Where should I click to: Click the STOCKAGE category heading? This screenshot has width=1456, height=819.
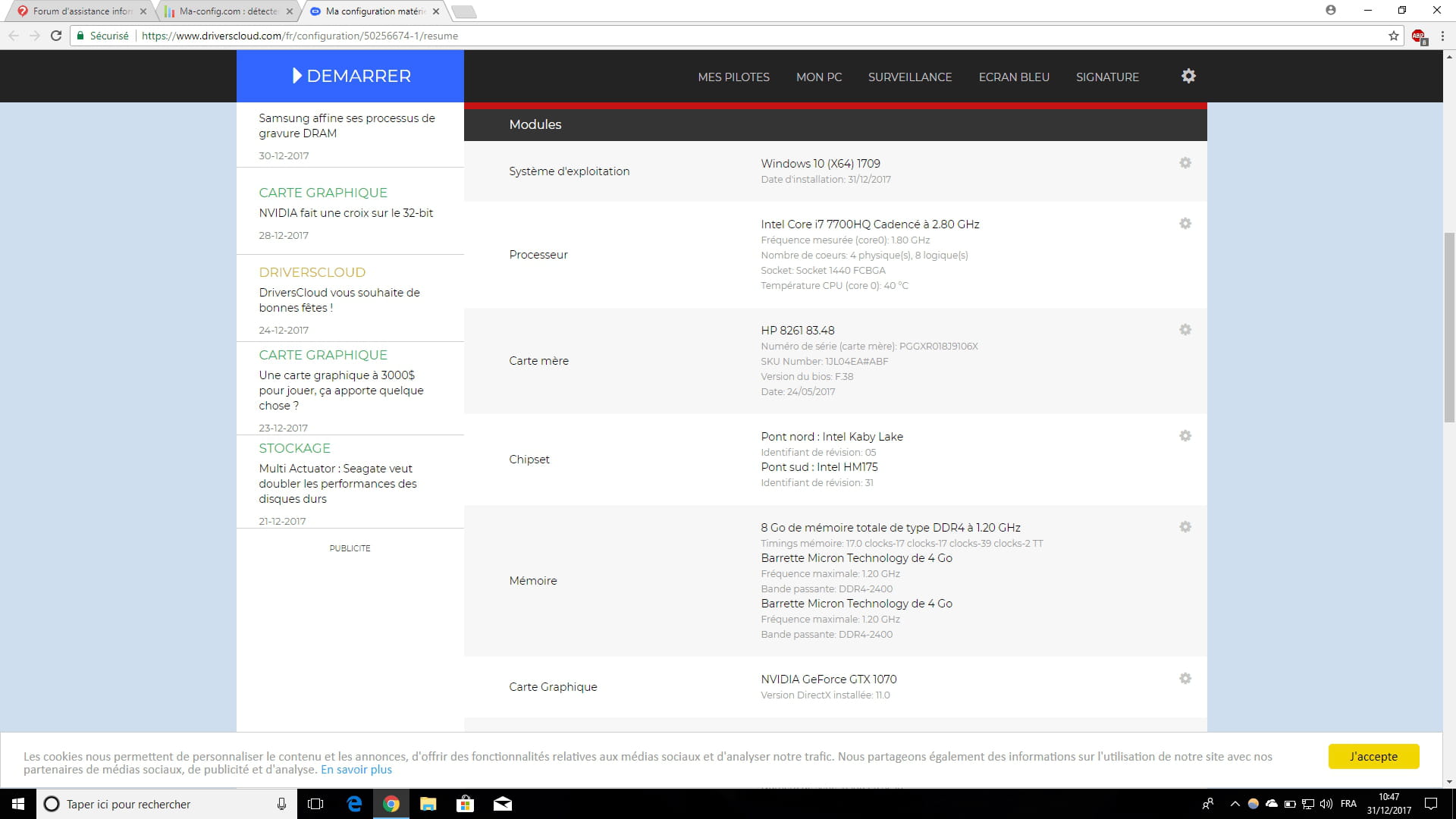point(294,448)
